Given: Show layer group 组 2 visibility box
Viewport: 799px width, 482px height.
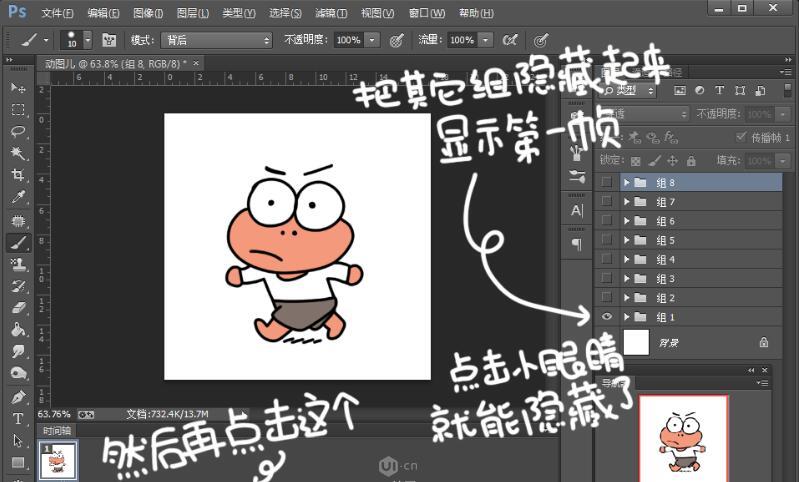Looking at the screenshot, I should pos(606,297).
